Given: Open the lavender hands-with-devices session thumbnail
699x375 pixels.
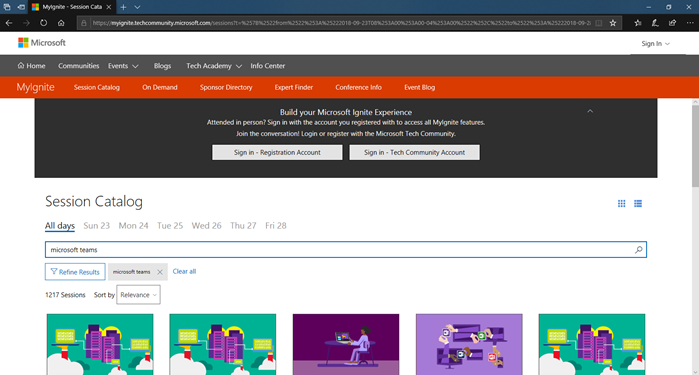Looking at the screenshot, I should click(469, 344).
